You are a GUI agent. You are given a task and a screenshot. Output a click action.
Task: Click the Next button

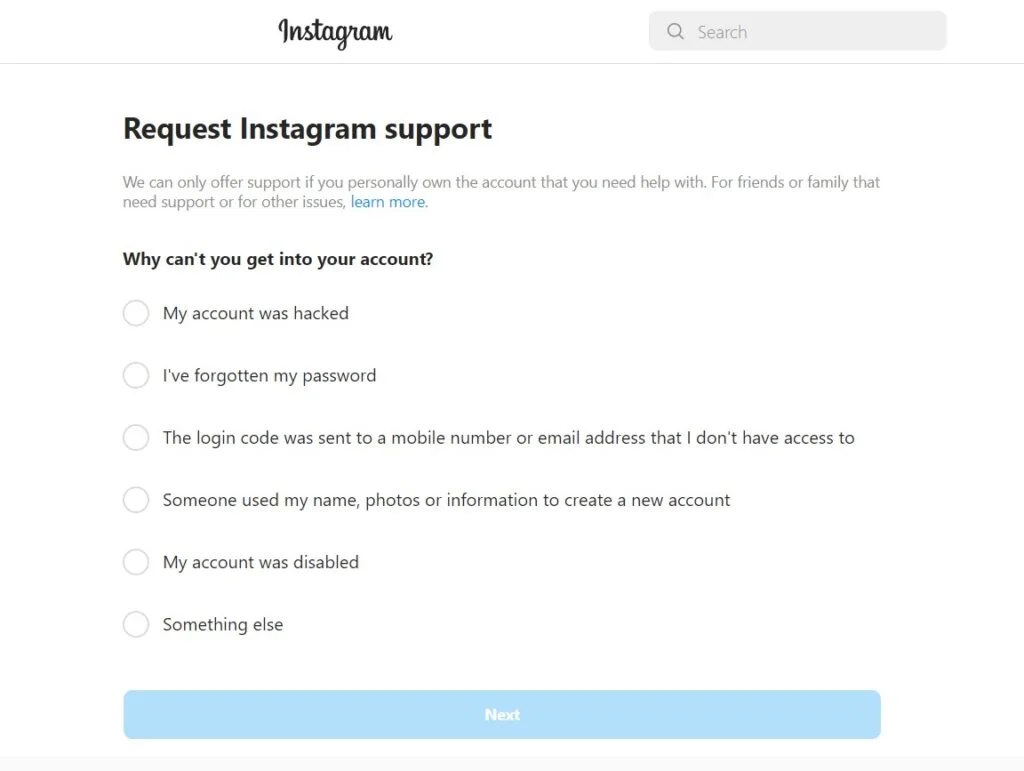pos(501,714)
